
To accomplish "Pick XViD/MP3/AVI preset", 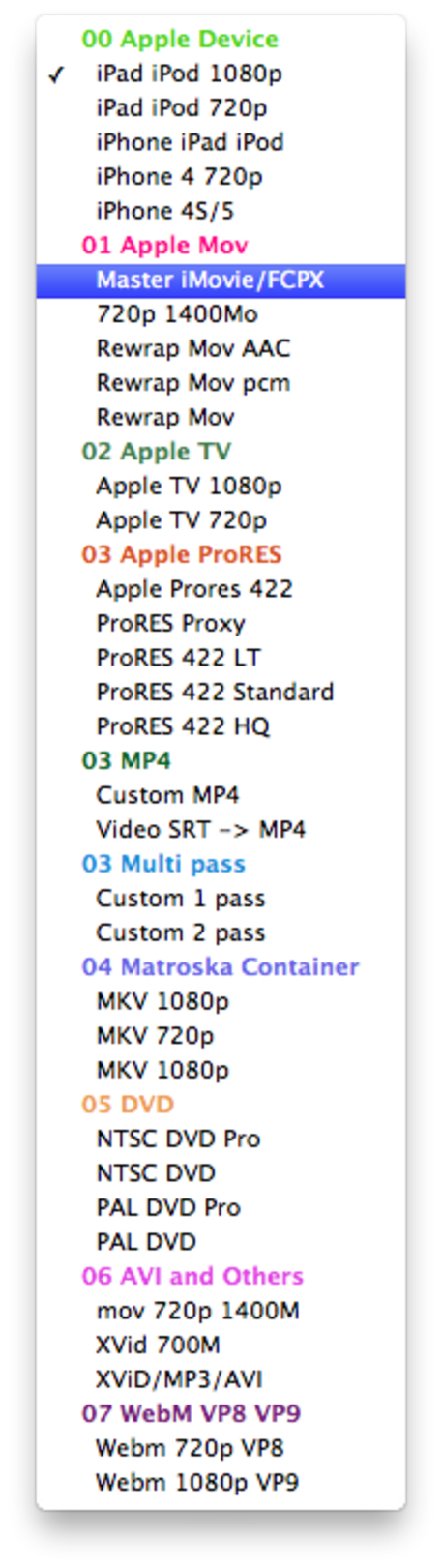I will [221, 1379].
